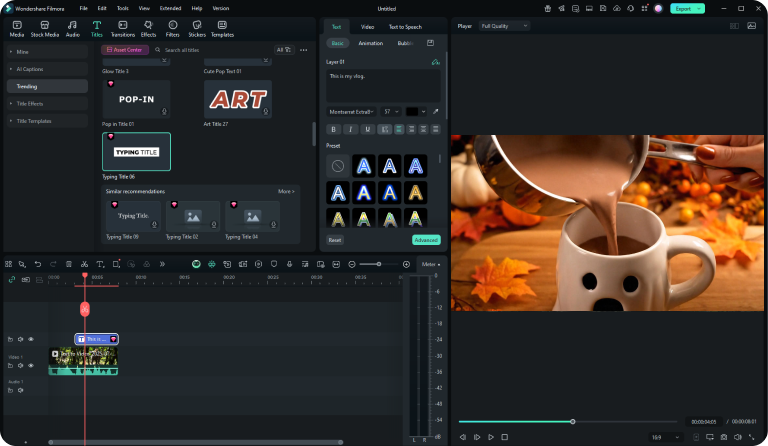Switch to the Text to Speech tab

405,27
